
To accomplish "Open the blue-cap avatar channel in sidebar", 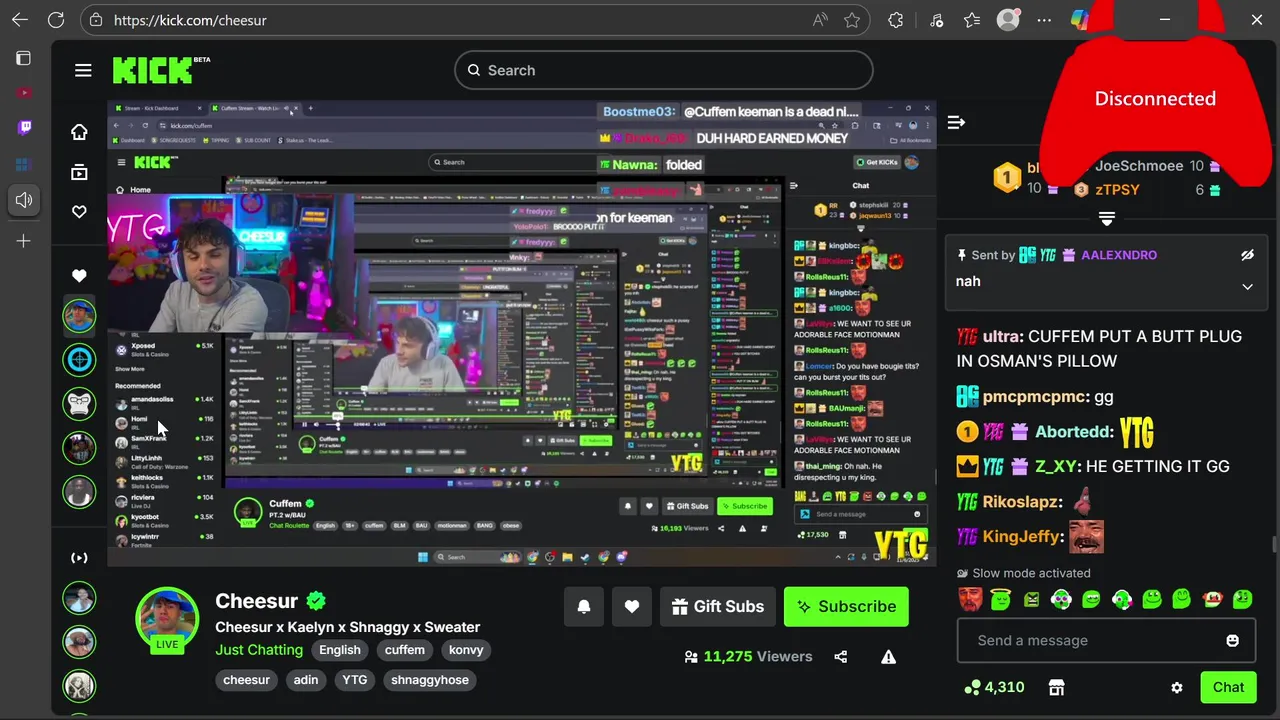I will [x=79, y=315].
